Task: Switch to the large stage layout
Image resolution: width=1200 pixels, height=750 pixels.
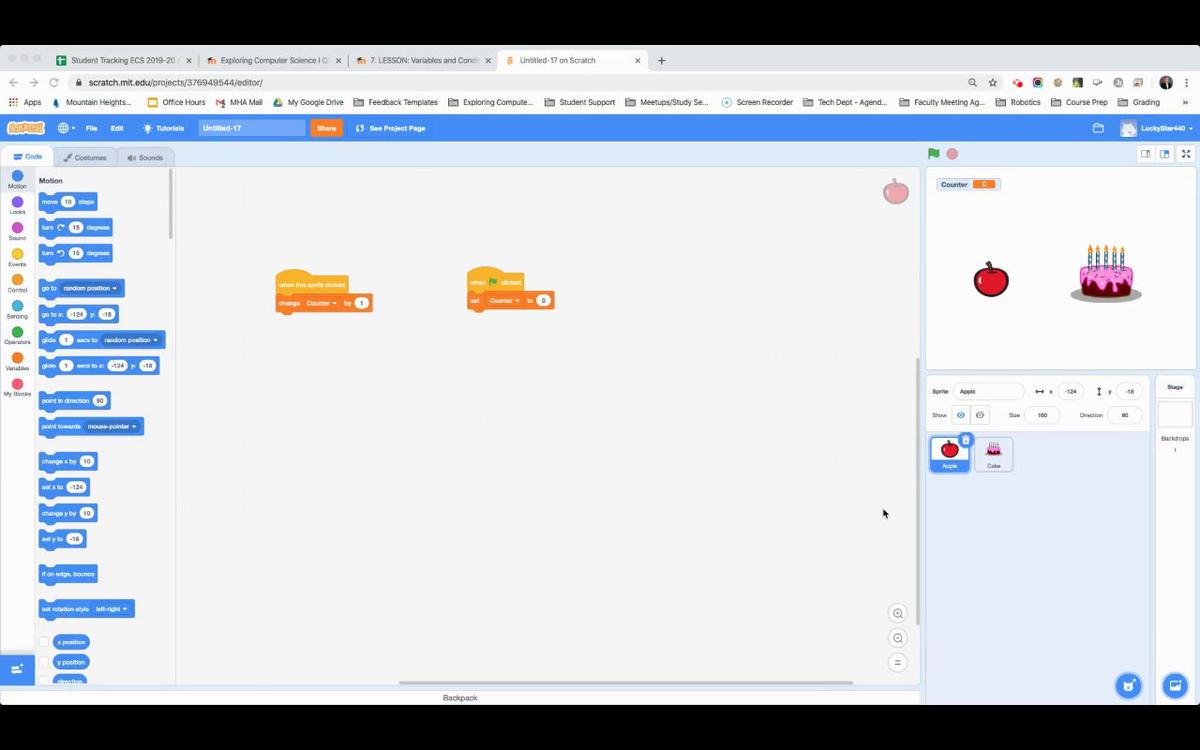Action: (1165, 154)
